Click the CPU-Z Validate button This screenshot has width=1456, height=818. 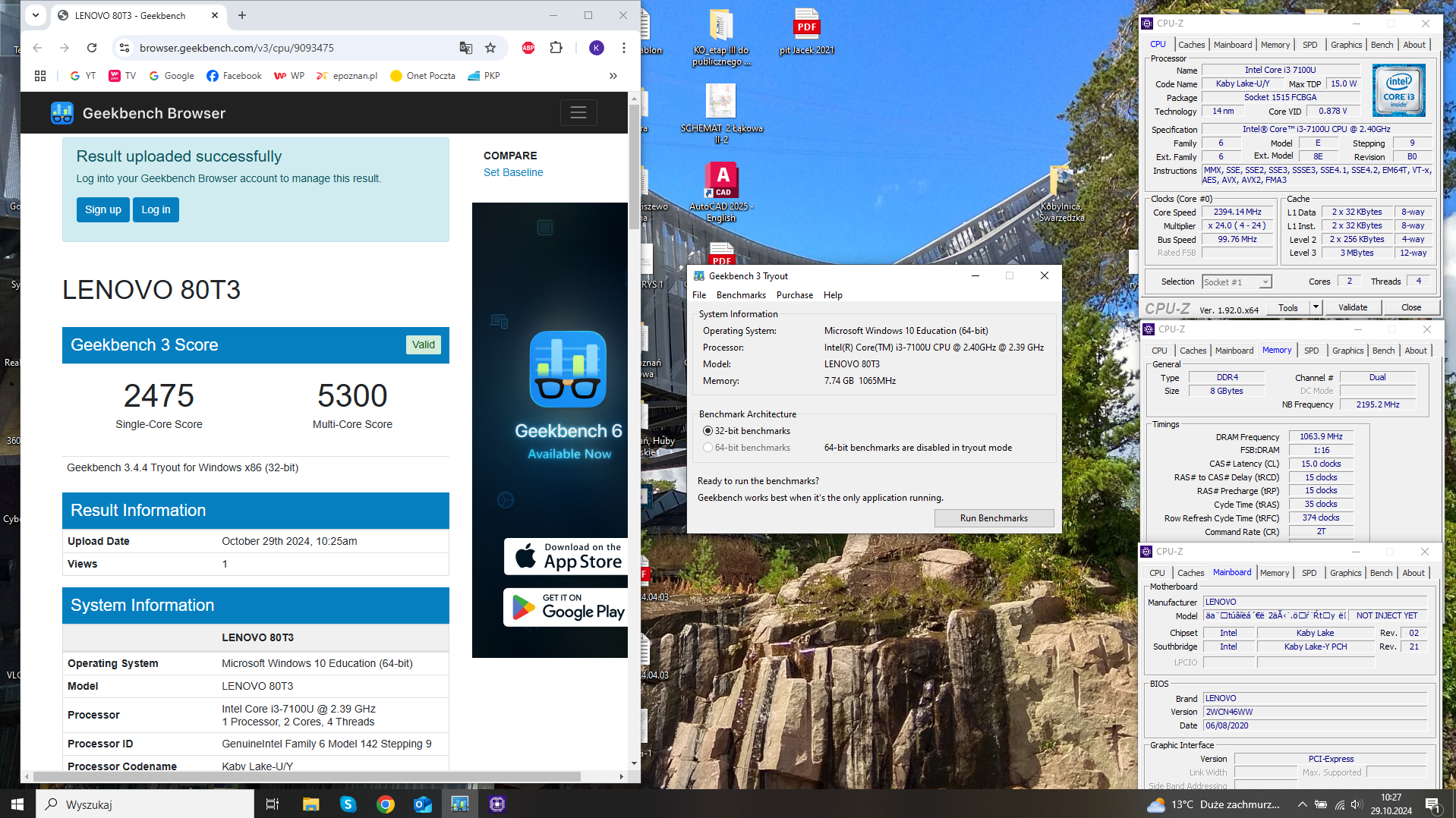pyautogui.click(x=1353, y=307)
